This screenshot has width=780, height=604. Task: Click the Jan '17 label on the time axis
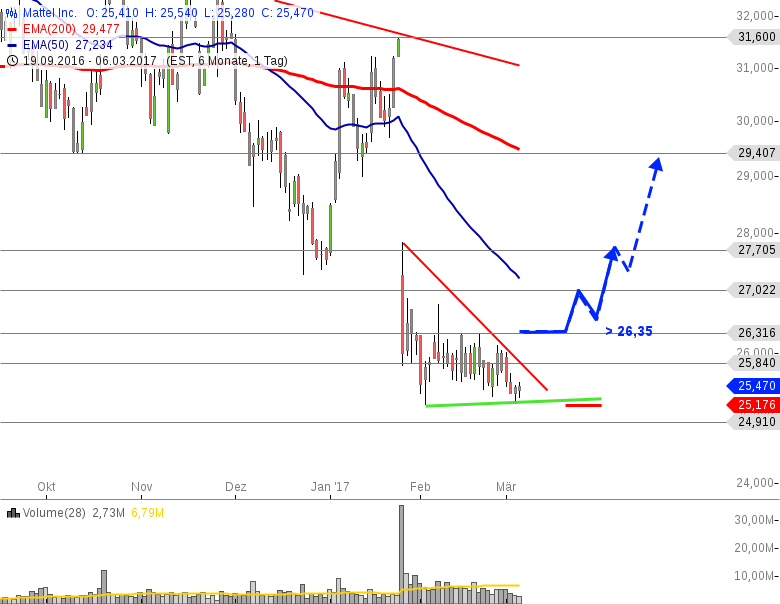(x=330, y=487)
